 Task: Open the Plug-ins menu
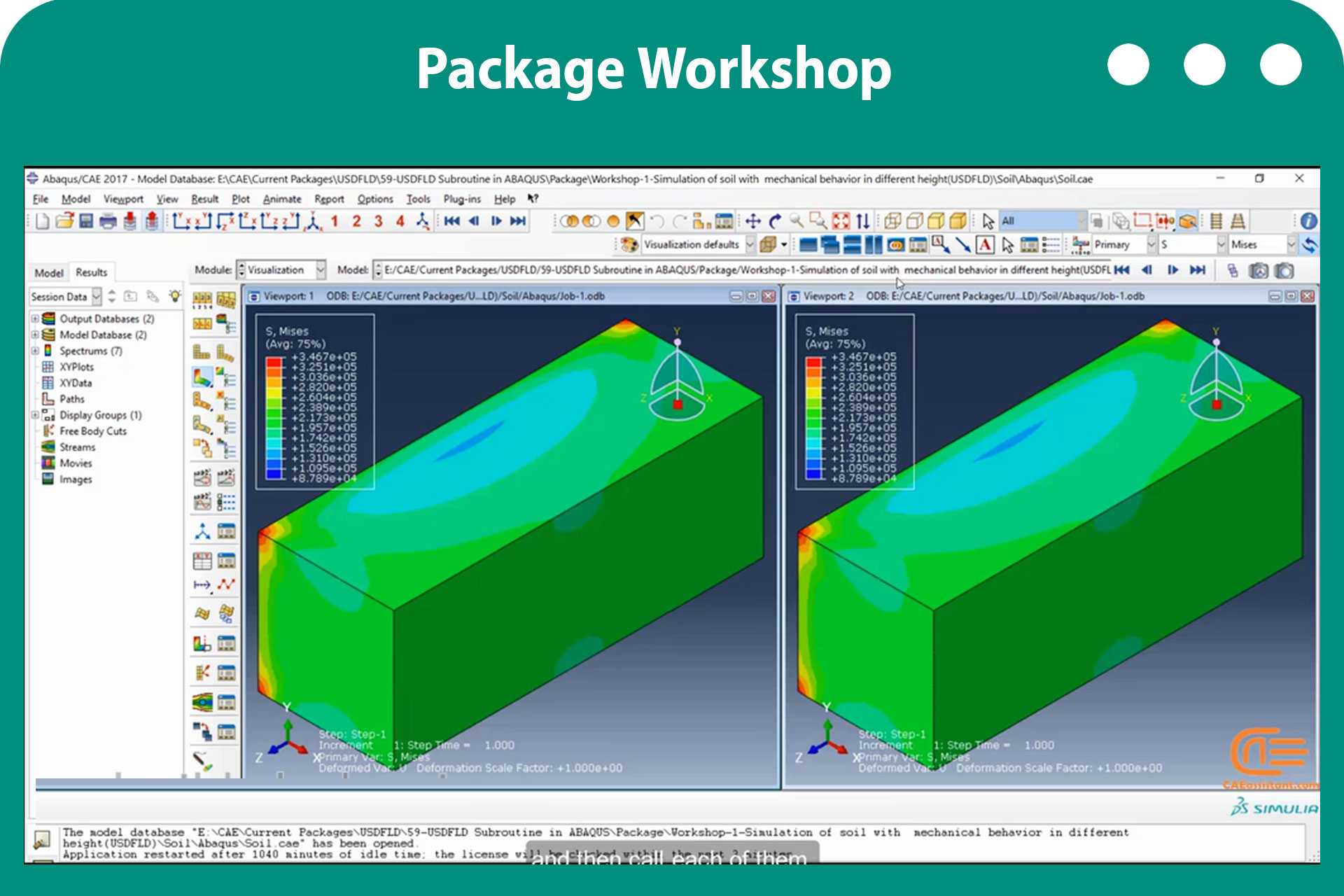(x=462, y=199)
